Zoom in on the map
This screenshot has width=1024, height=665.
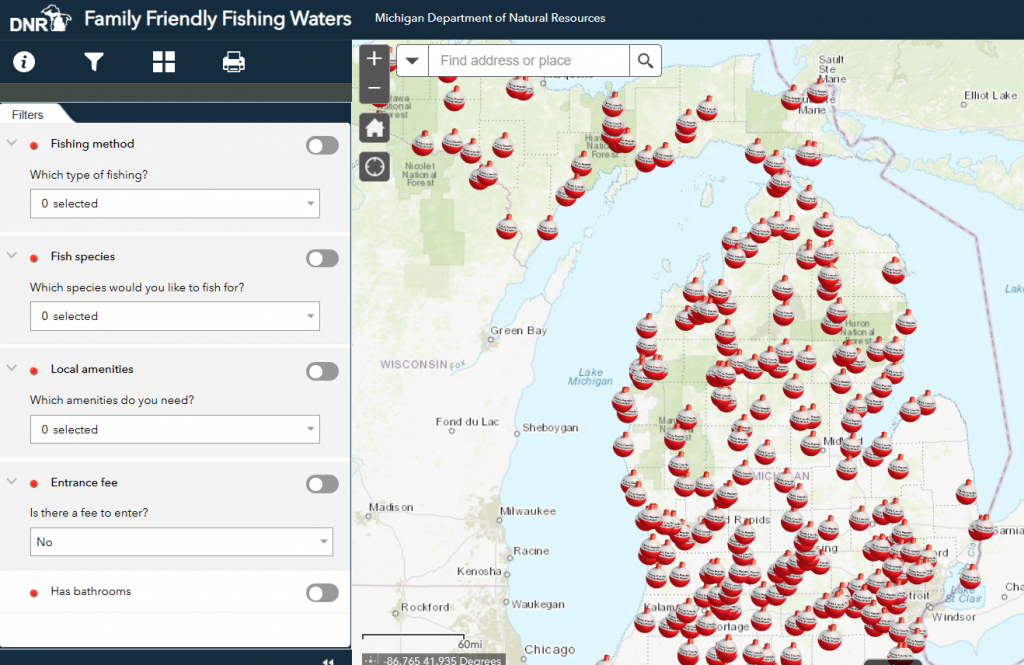(374, 59)
